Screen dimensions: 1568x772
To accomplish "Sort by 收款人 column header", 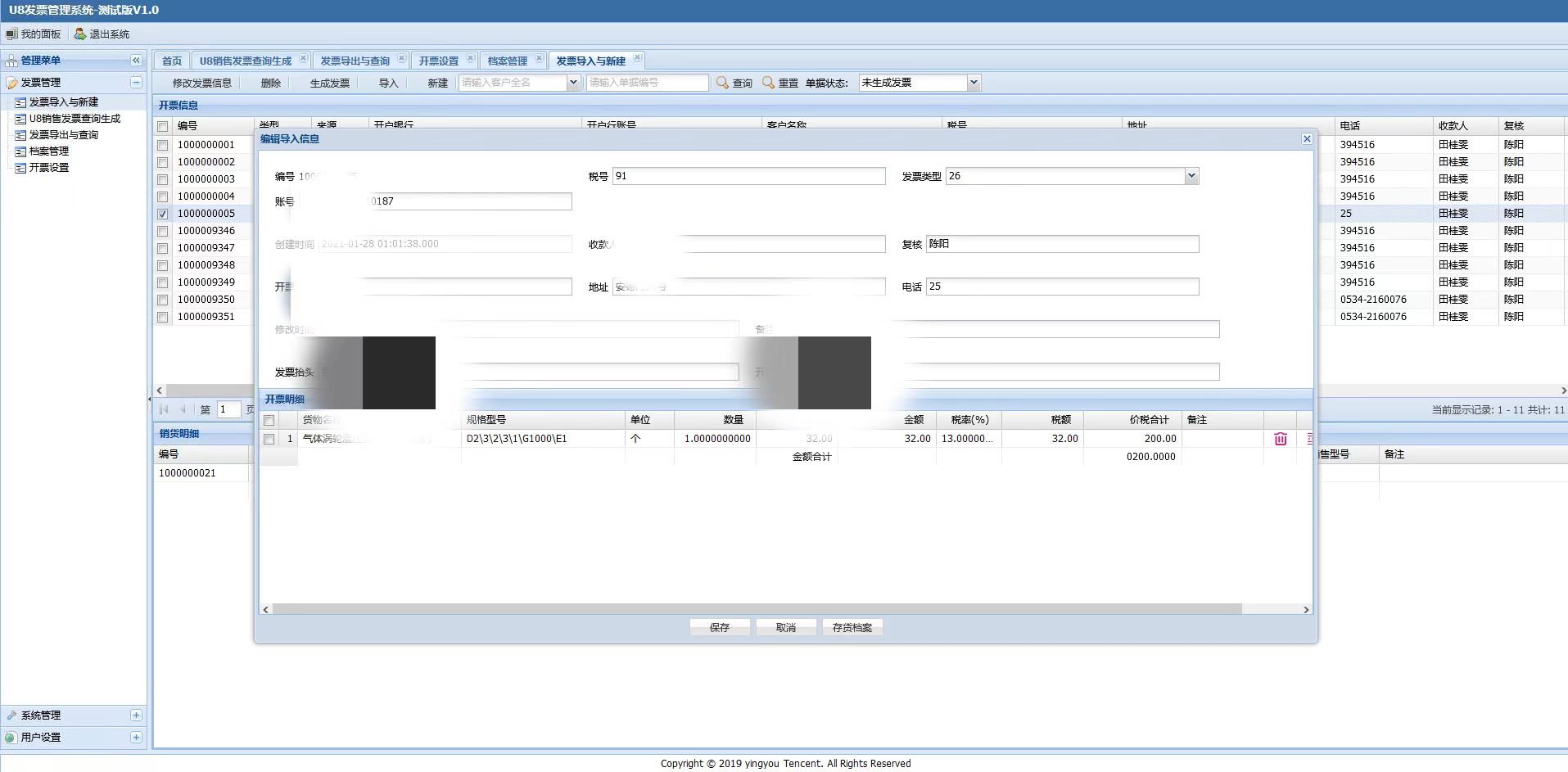I will [x=1466, y=126].
